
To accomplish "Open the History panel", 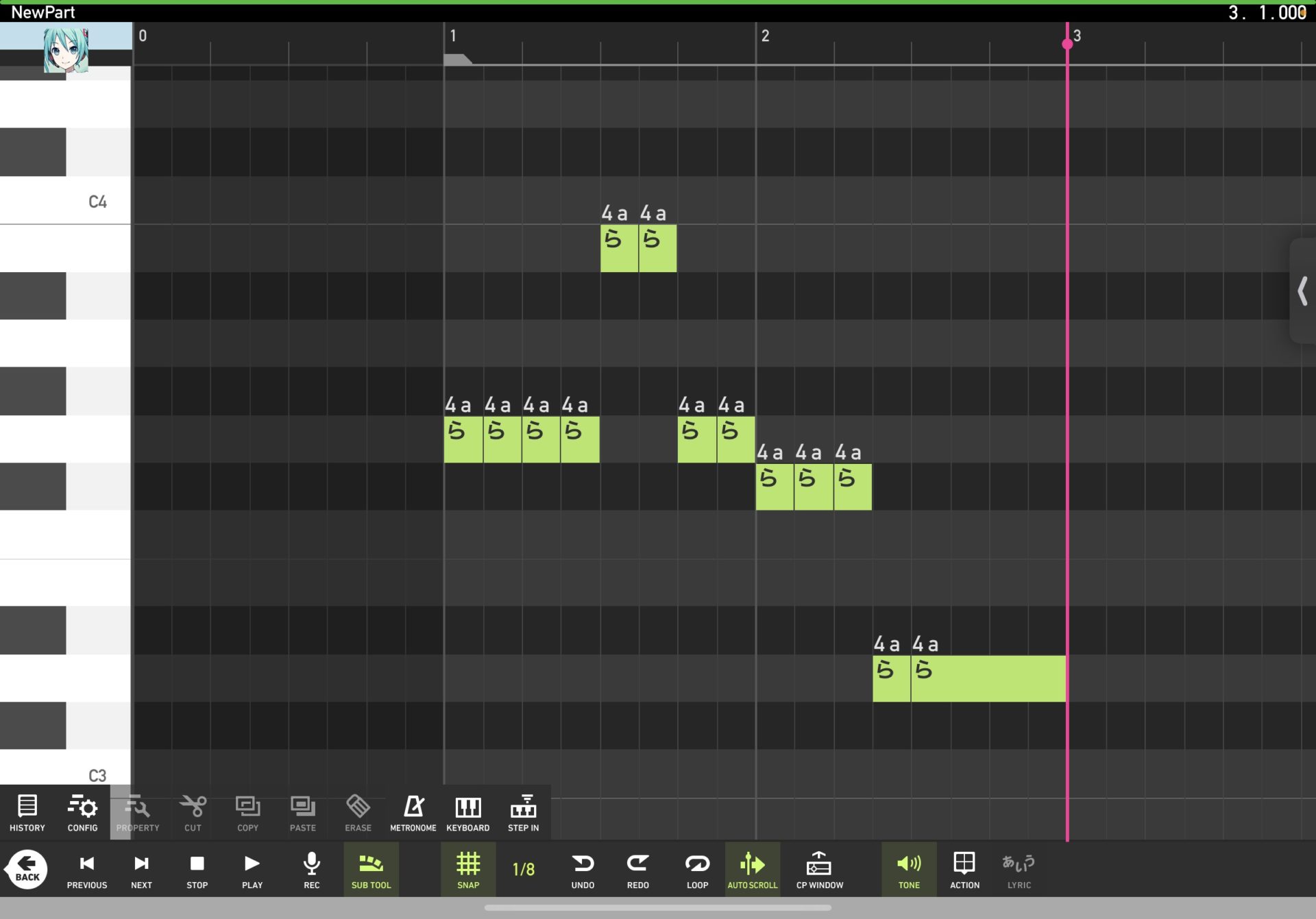I will coord(27,812).
